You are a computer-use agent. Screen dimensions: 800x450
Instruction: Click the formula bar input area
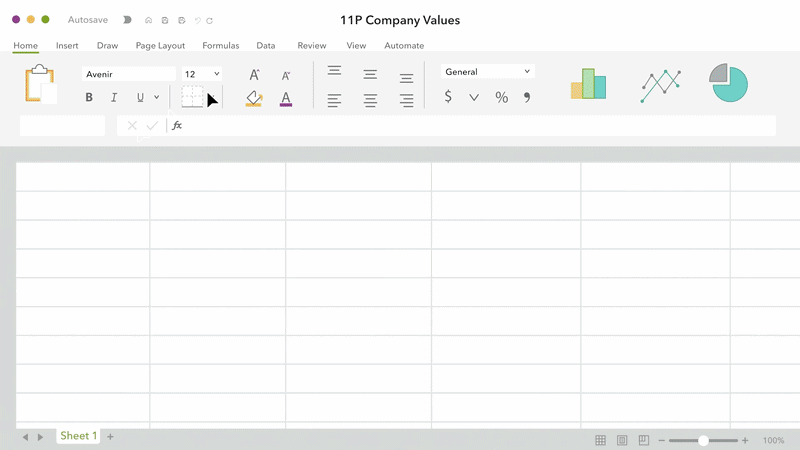(x=480, y=126)
